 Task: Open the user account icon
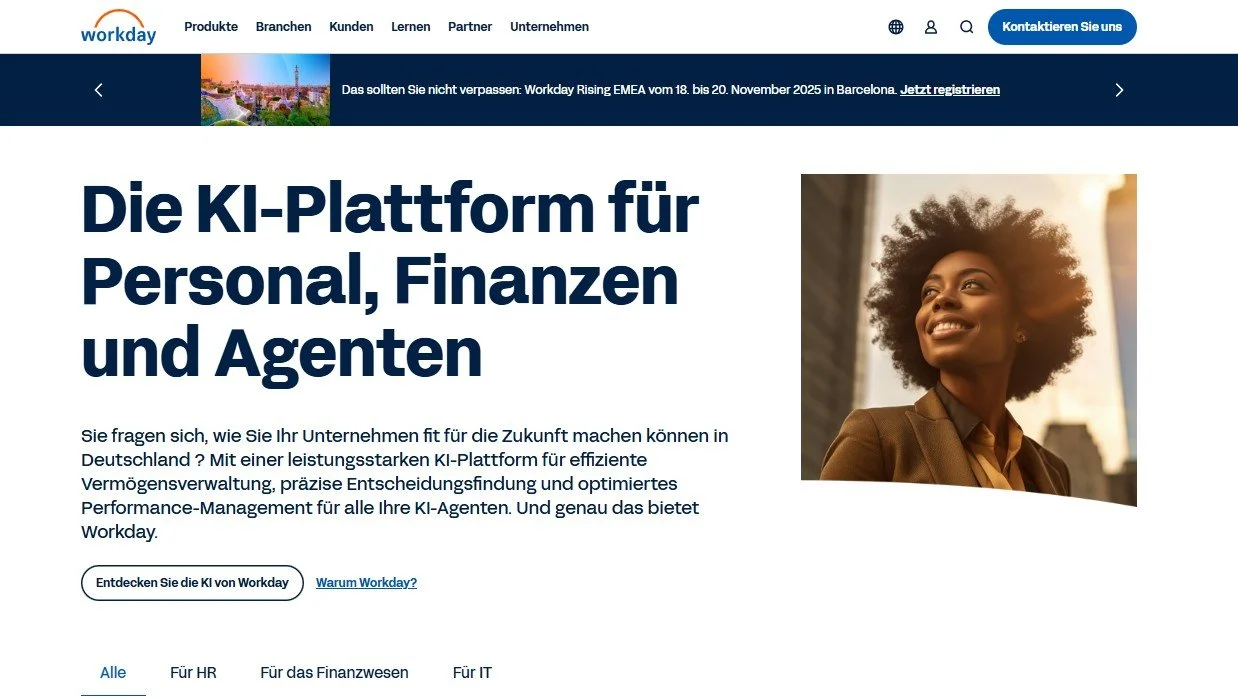click(931, 27)
